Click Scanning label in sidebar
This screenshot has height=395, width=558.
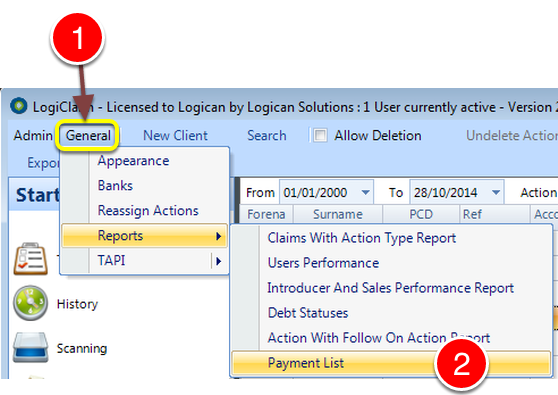[82, 348]
